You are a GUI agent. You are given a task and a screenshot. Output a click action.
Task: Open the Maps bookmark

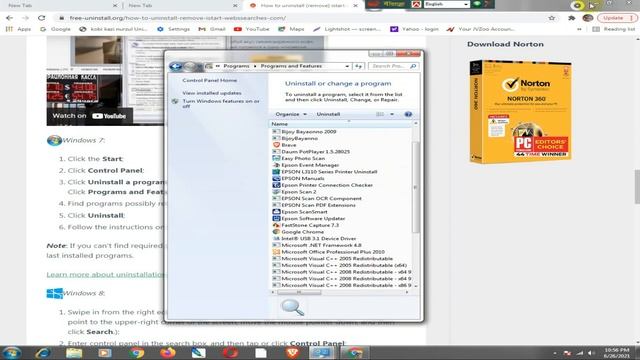coord(291,29)
